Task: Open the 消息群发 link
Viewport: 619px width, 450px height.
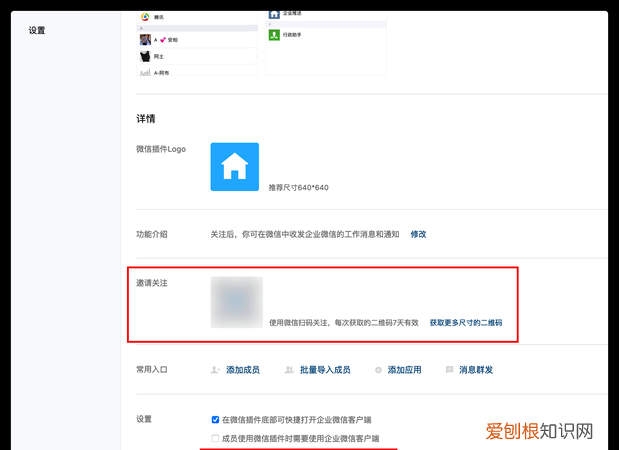Action: [476, 370]
